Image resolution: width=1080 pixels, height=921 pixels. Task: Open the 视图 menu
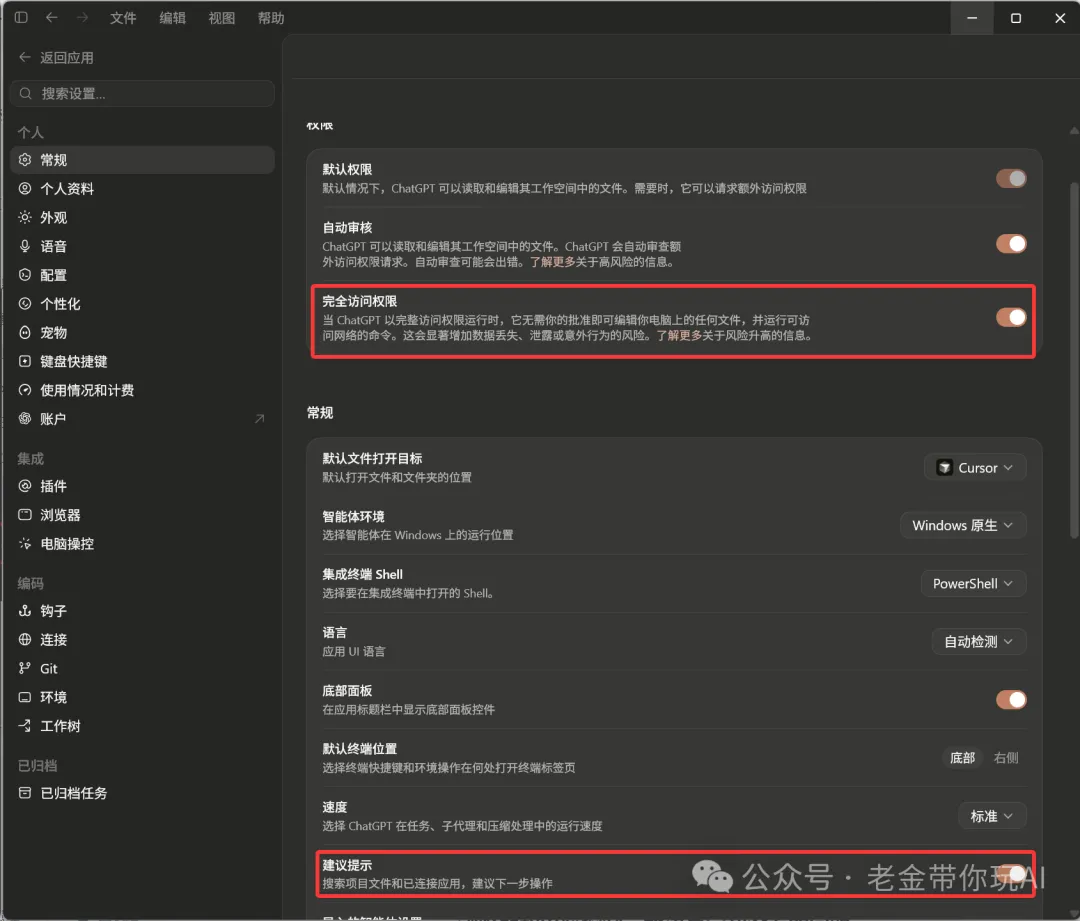[x=222, y=18]
